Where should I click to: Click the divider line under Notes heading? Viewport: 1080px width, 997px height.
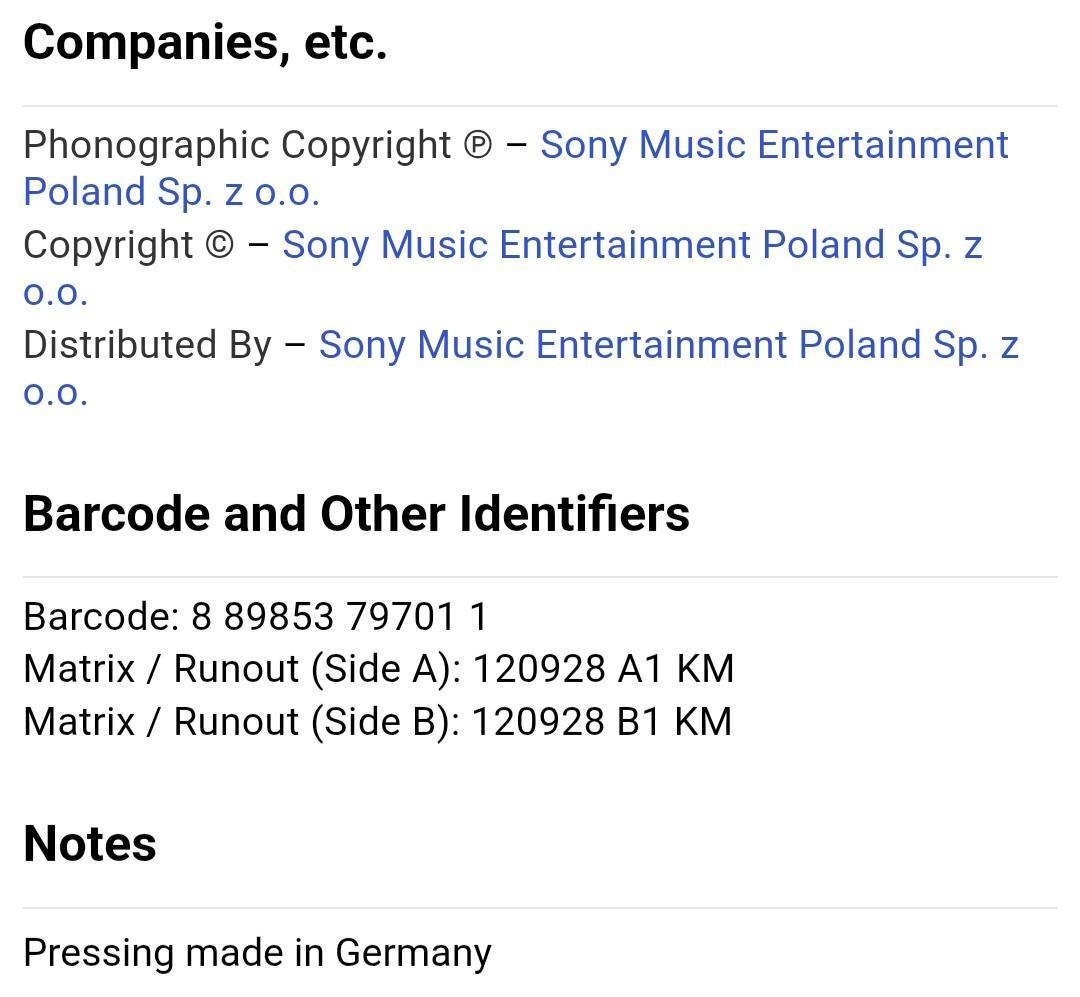point(540,908)
